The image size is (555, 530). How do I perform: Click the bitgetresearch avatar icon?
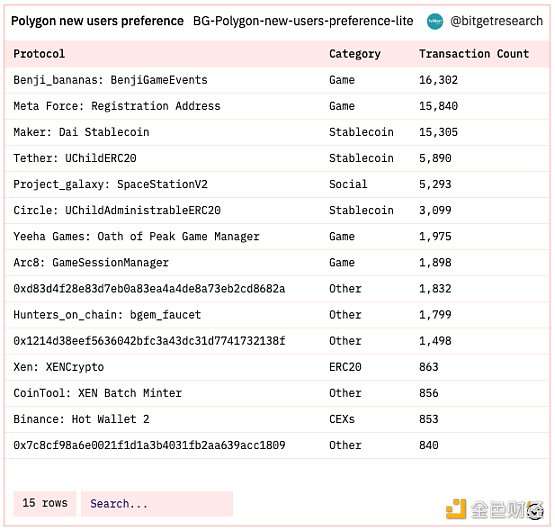click(435, 22)
